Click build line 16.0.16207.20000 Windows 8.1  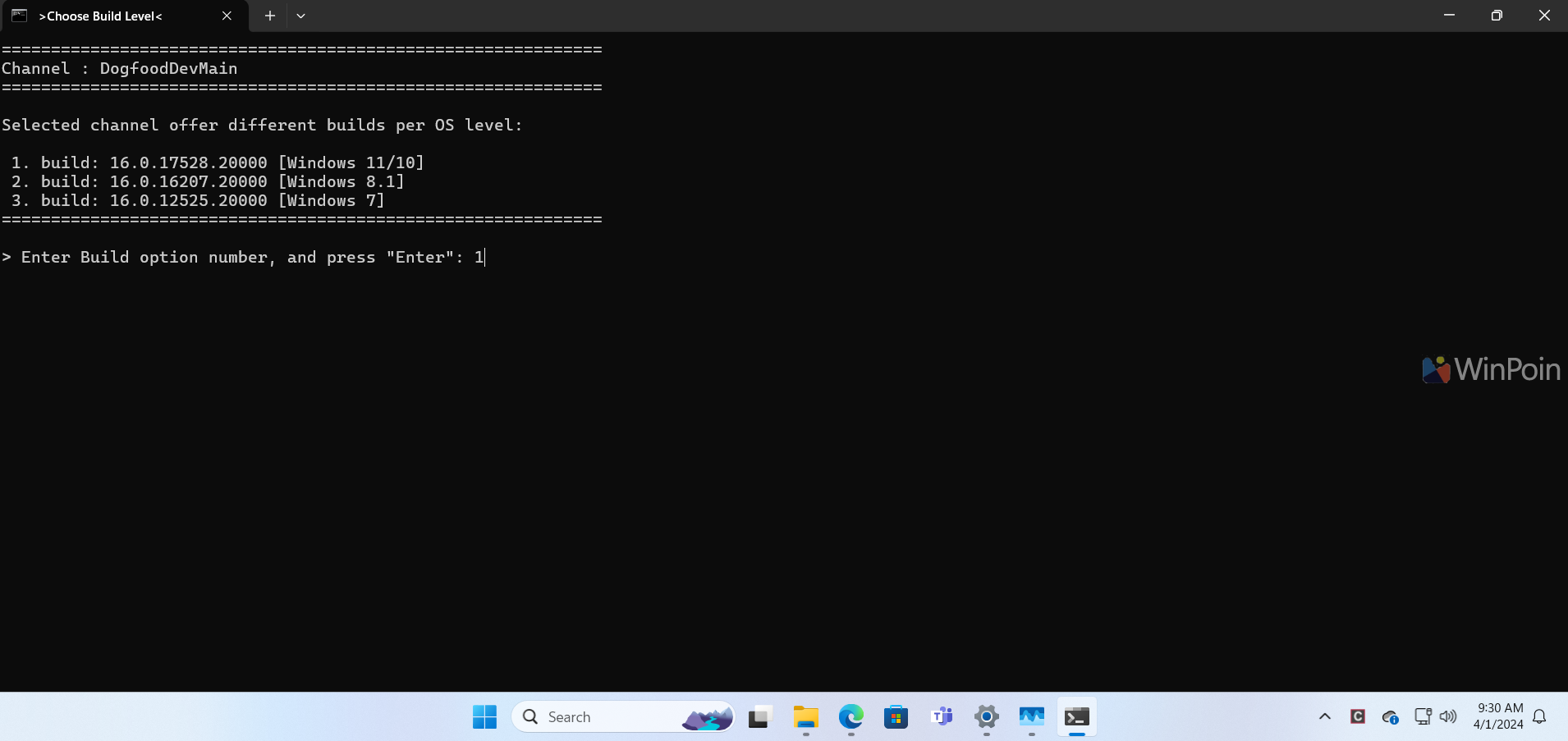208,181
